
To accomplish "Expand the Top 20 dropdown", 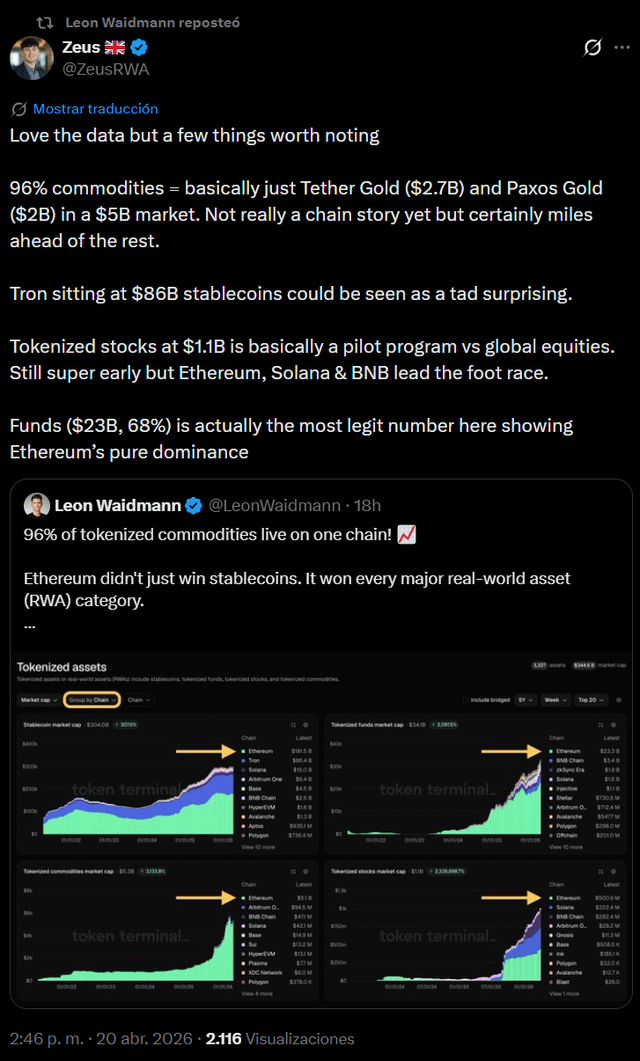I will click(x=589, y=700).
